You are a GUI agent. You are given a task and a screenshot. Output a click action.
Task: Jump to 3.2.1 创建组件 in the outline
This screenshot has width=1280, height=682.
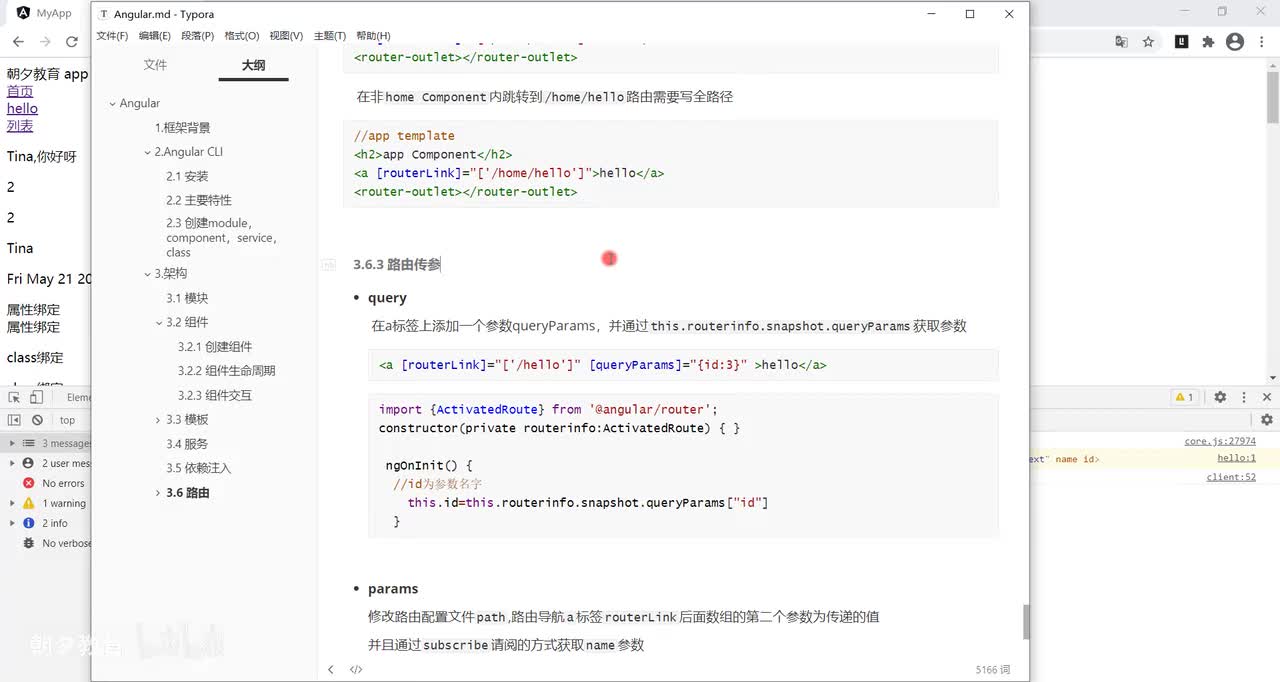tap(215, 346)
